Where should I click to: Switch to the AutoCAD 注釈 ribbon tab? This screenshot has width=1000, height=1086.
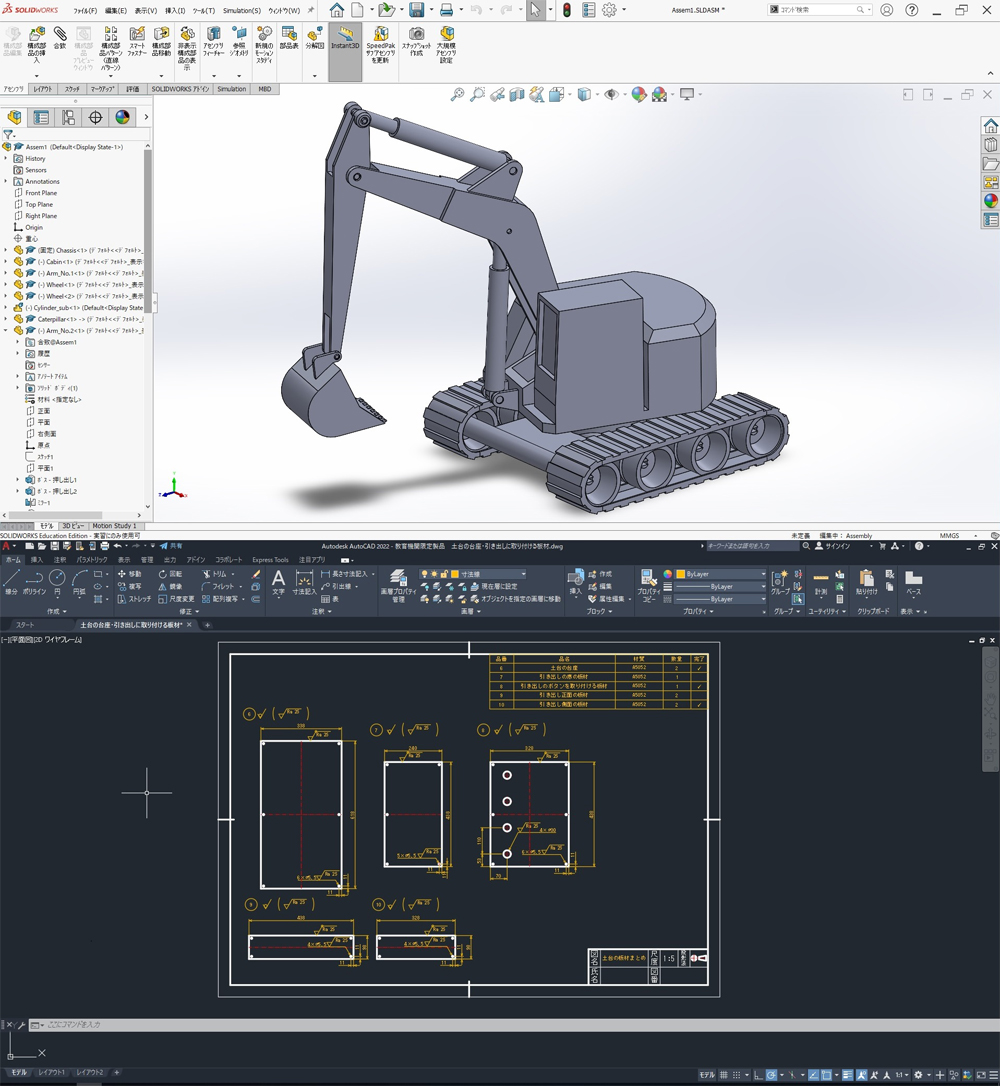[60, 560]
